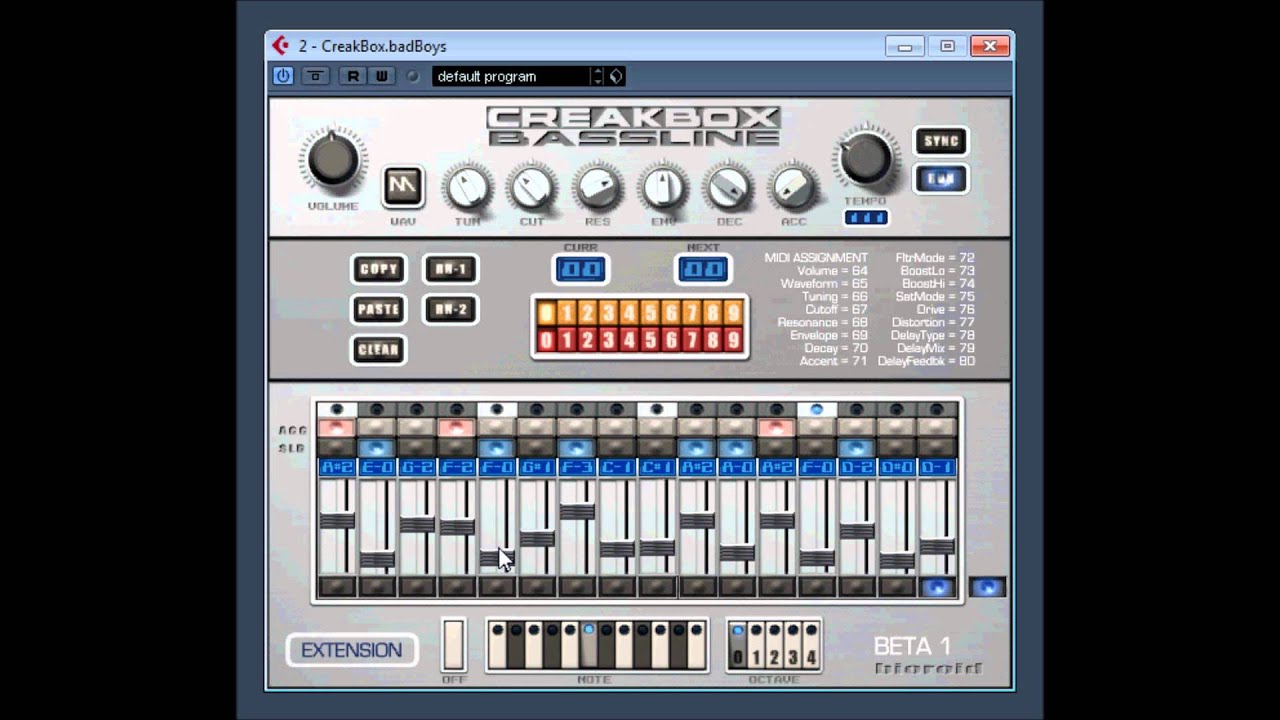This screenshot has width=1280, height=720.
Task: Enable Write automation with the W button
Action: click(x=381, y=76)
